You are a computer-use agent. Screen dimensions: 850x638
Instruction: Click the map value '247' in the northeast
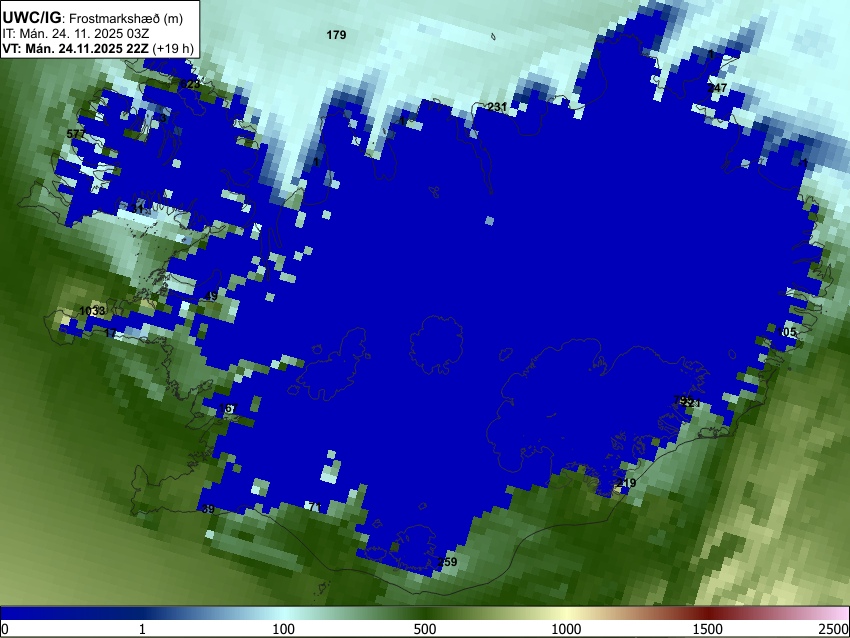[718, 87]
